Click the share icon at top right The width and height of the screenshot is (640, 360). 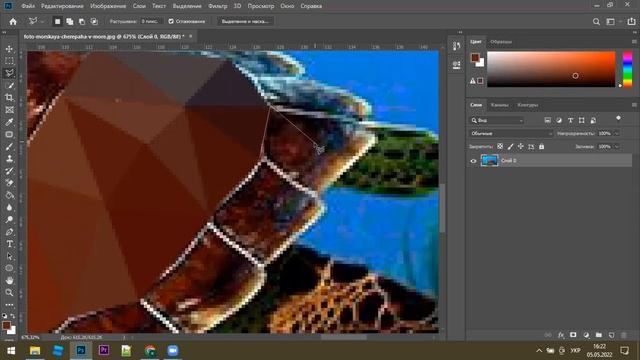tap(631, 22)
